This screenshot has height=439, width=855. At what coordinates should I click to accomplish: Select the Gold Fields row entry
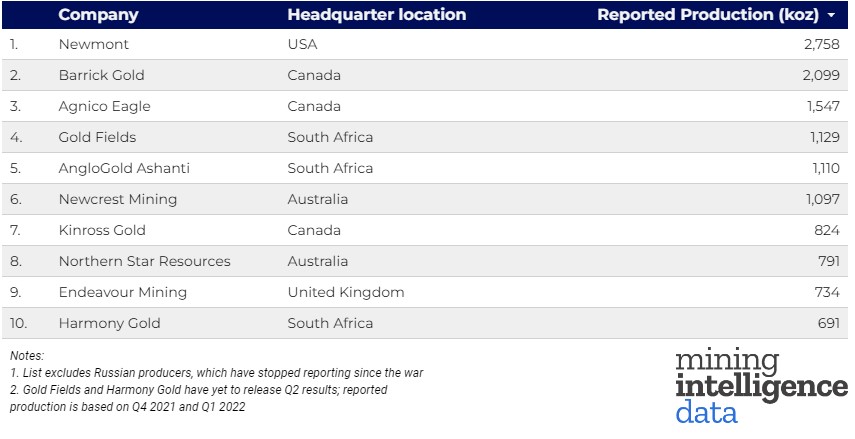(x=97, y=137)
